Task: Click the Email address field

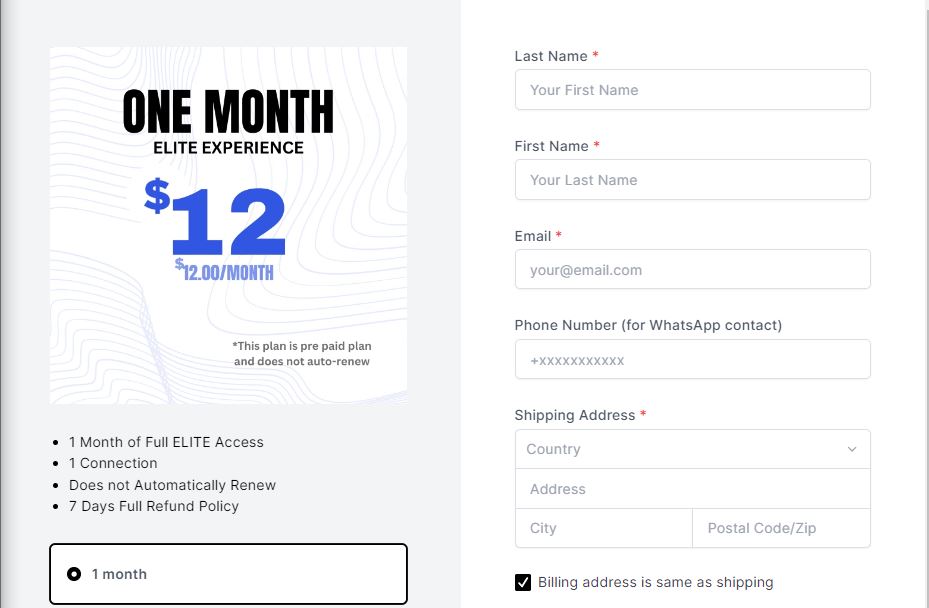Action: [693, 270]
